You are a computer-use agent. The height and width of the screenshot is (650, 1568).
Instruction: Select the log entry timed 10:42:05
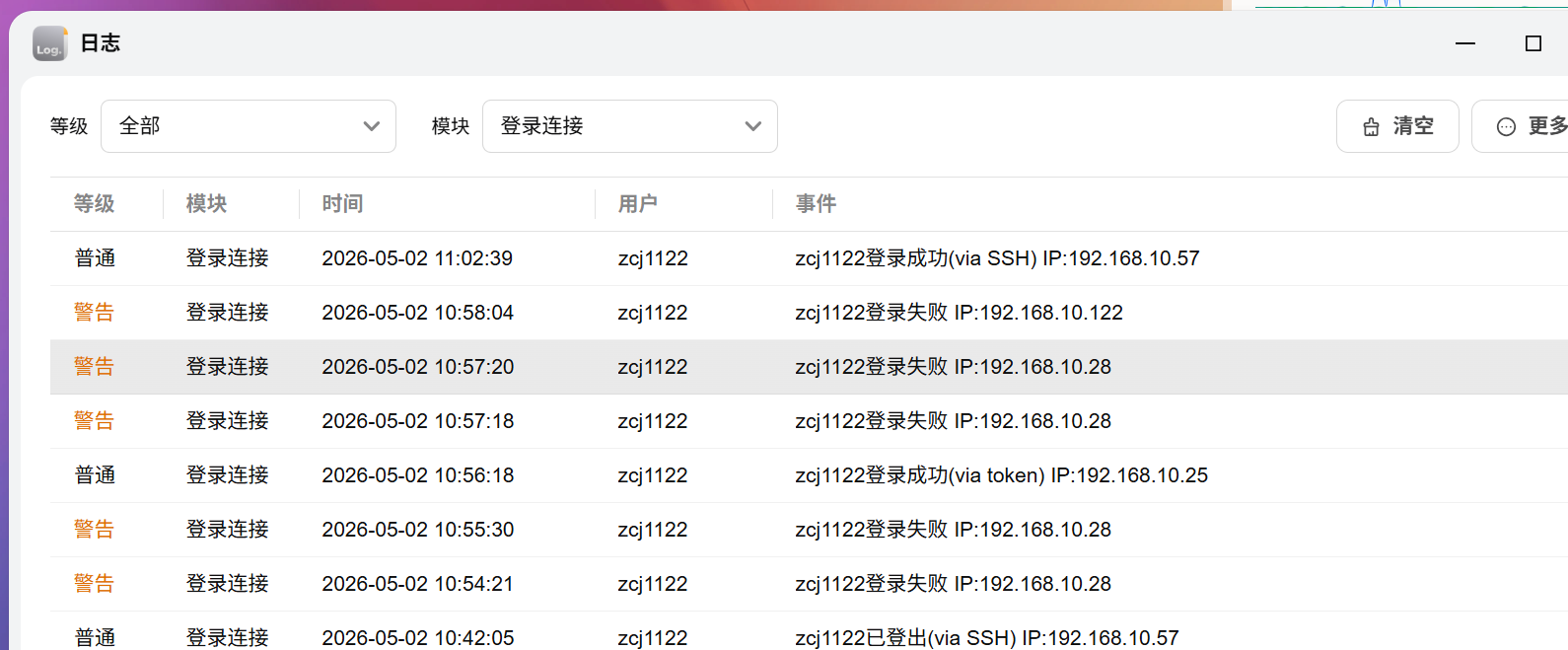pos(809,633)
